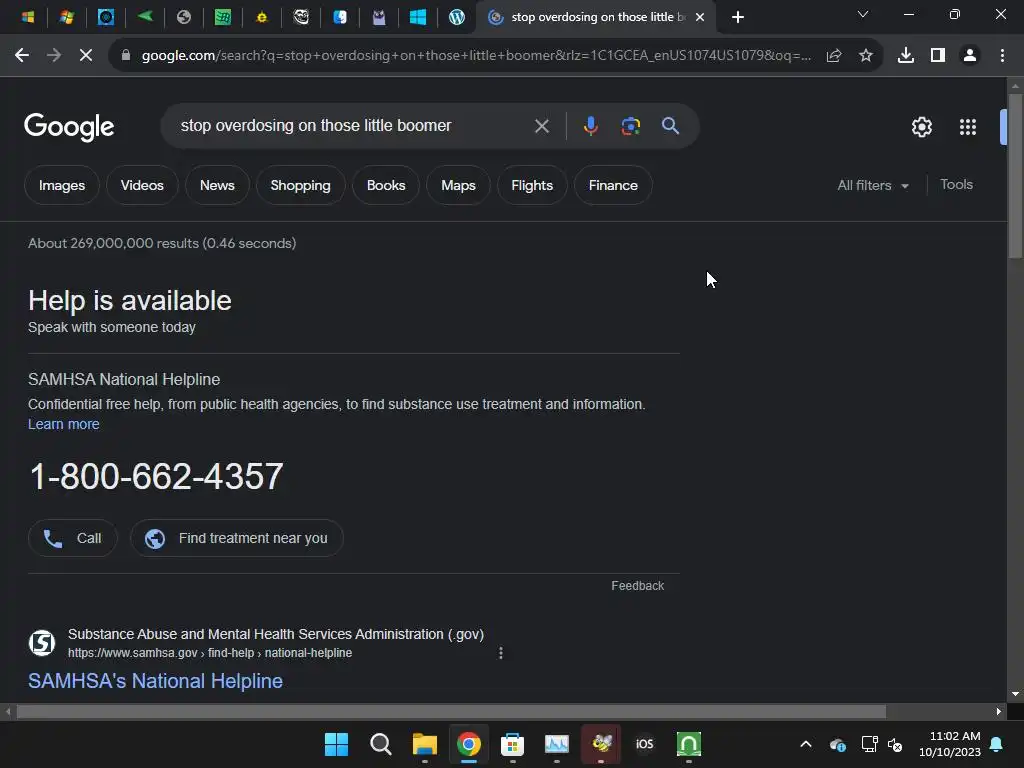This screenshot has width=1024, height=768.
Task: Go back to the previous page
Action: point(22,56)
